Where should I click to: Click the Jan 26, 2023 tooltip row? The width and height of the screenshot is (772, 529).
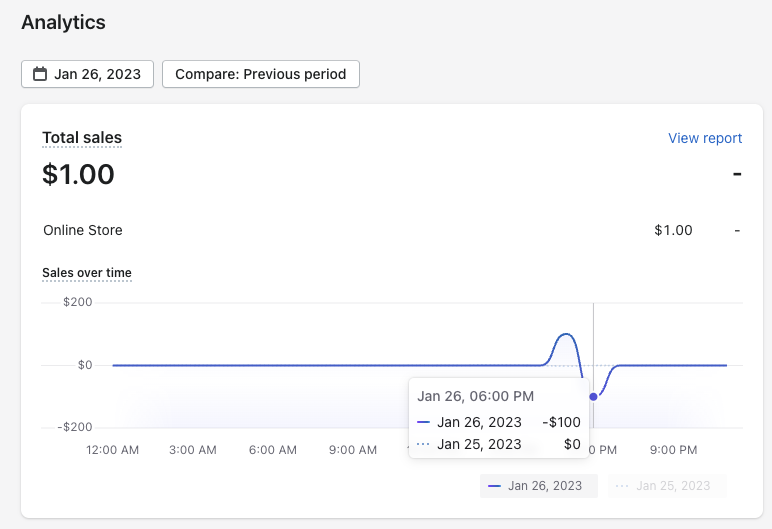(498, 422)
